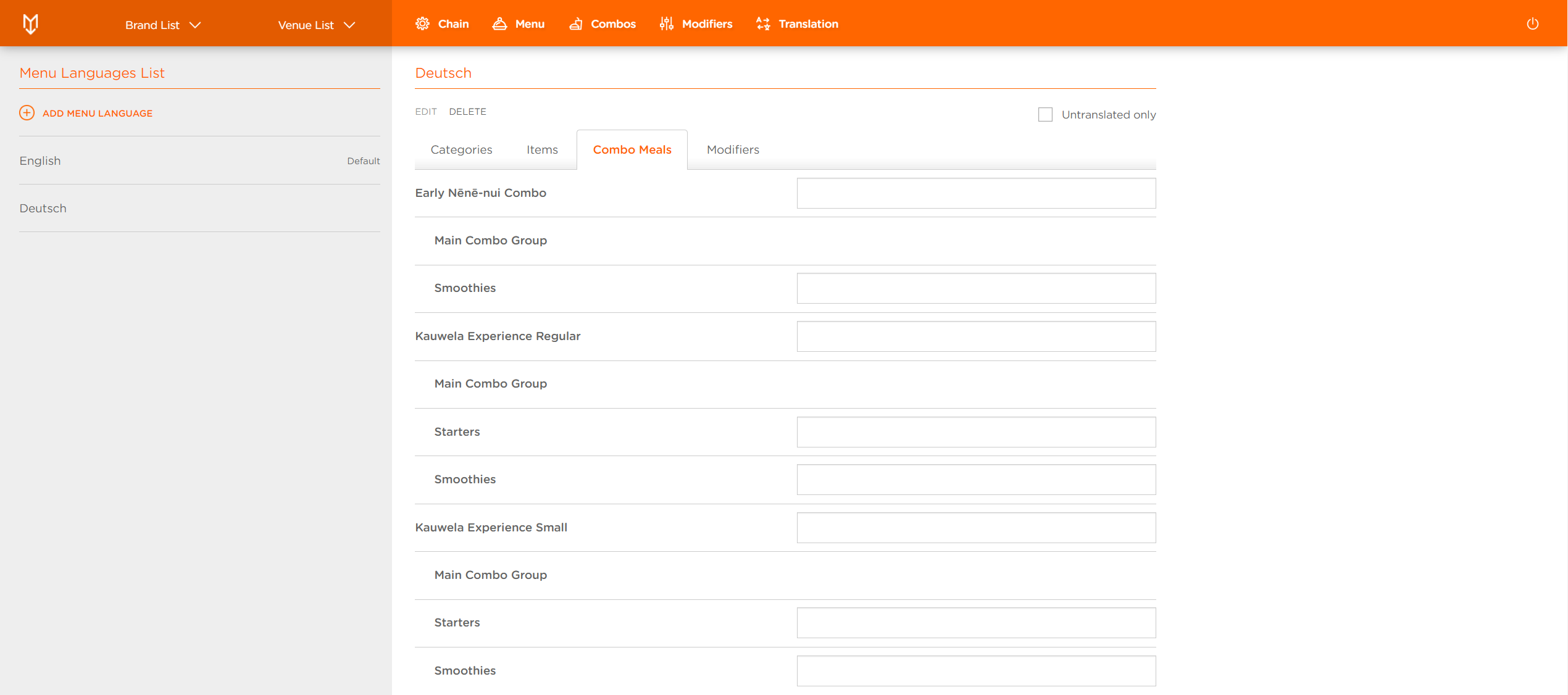Click Main Combo Group under Early Nēnē-nui Combo

[490, 240]
